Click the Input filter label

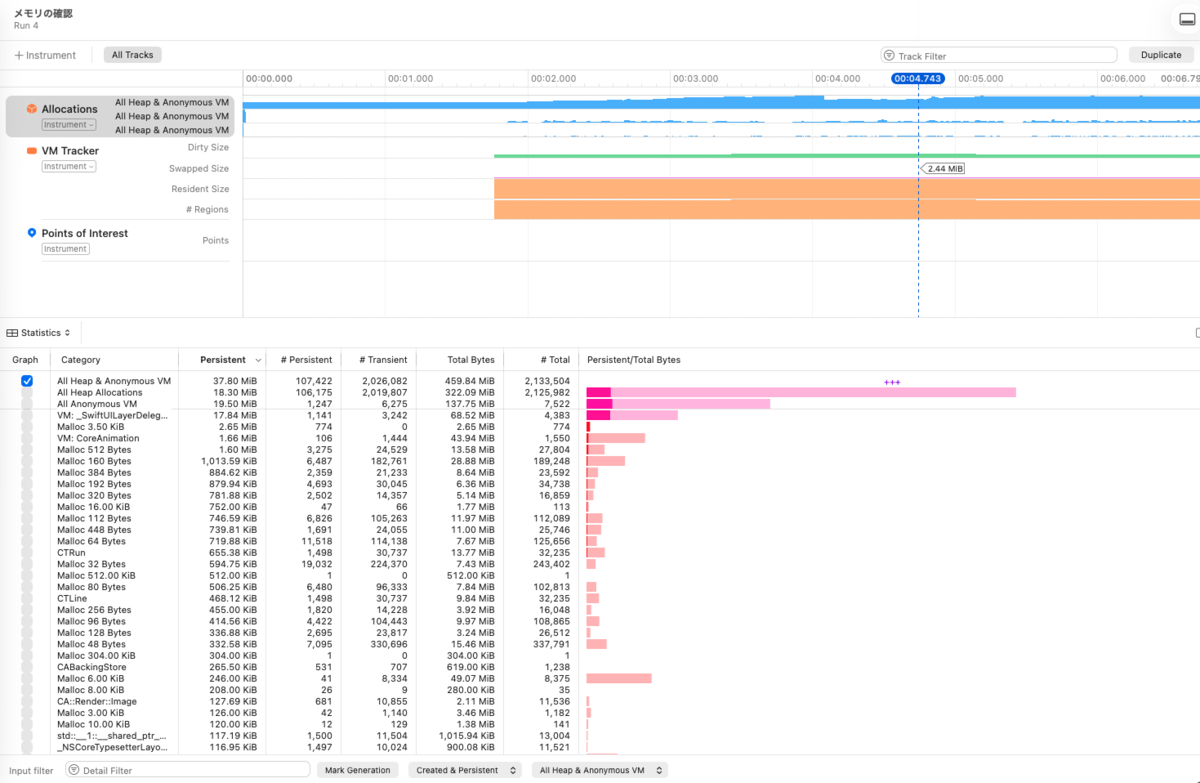32,771
